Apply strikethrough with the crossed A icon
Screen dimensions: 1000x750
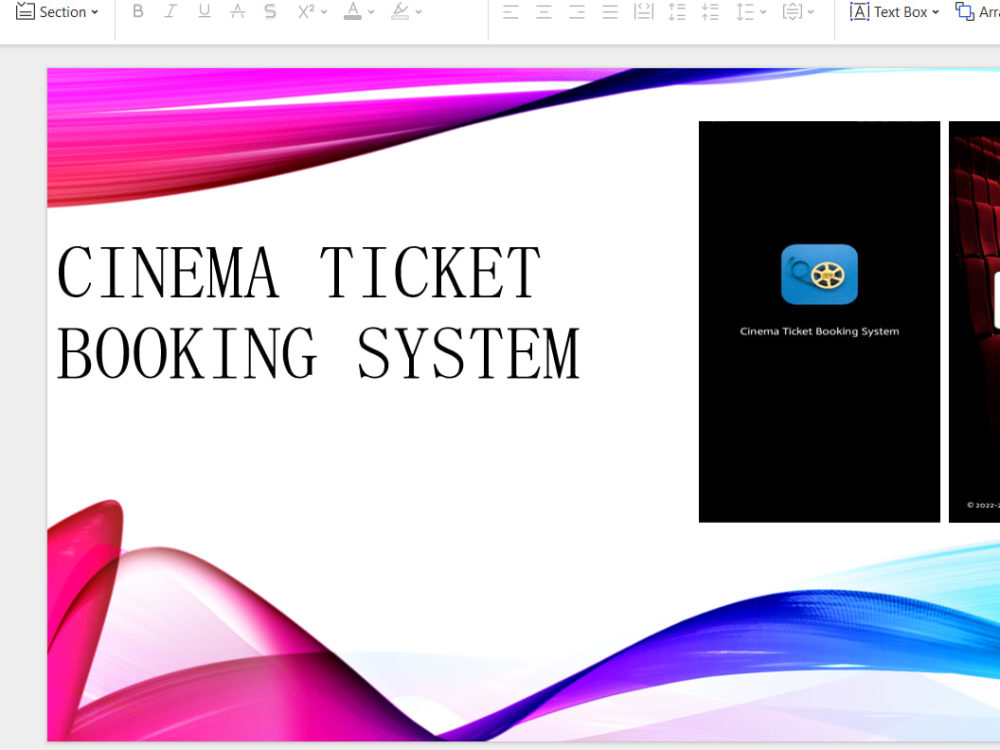237,11
